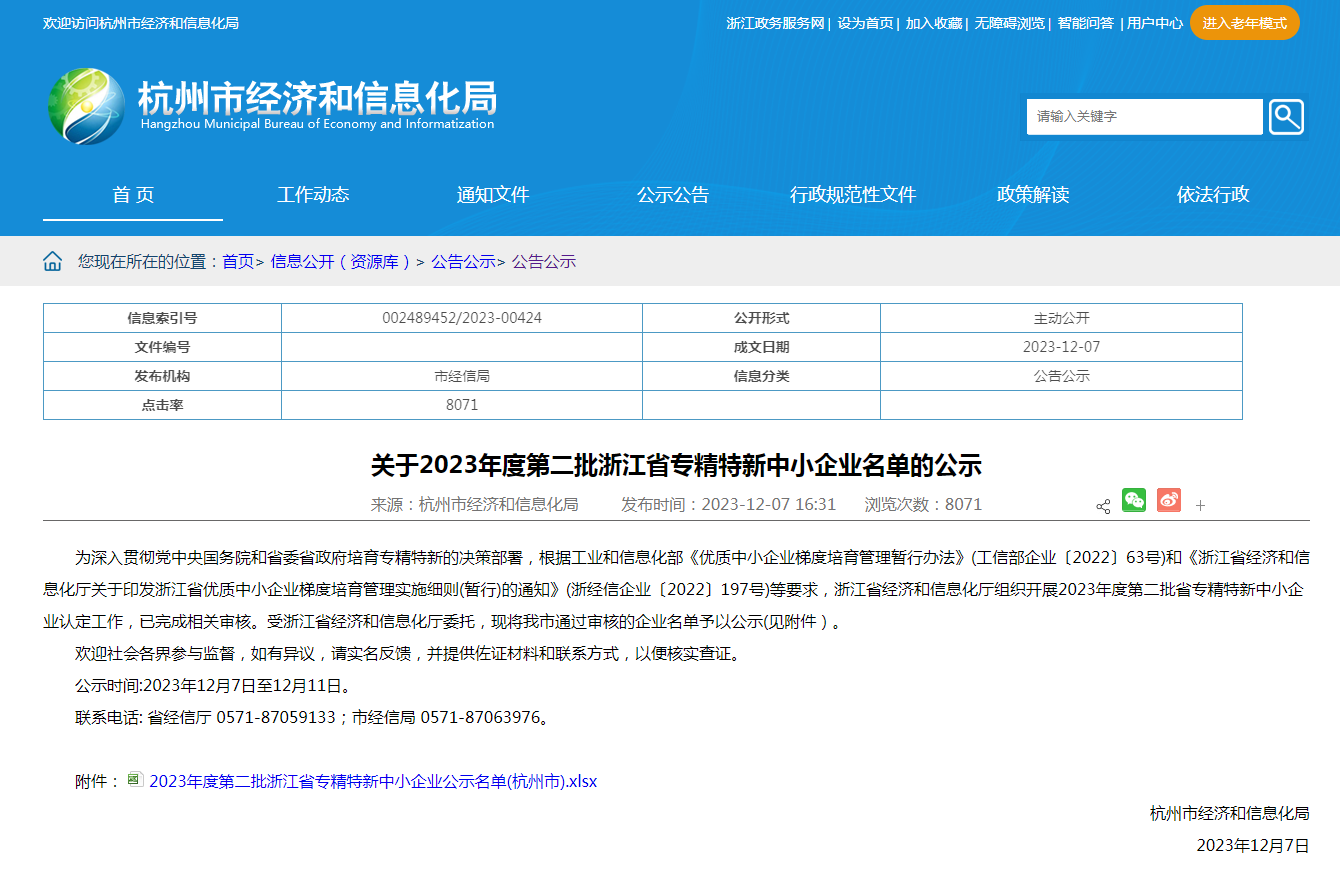Click the bureau logo globe icon

tap(86, 105)
